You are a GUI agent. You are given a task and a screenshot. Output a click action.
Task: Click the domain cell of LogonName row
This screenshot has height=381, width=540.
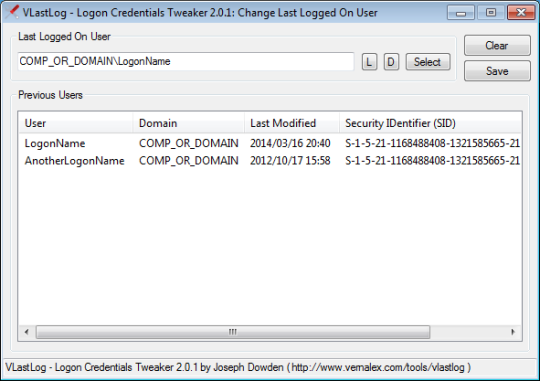click(x=188, y=143)
